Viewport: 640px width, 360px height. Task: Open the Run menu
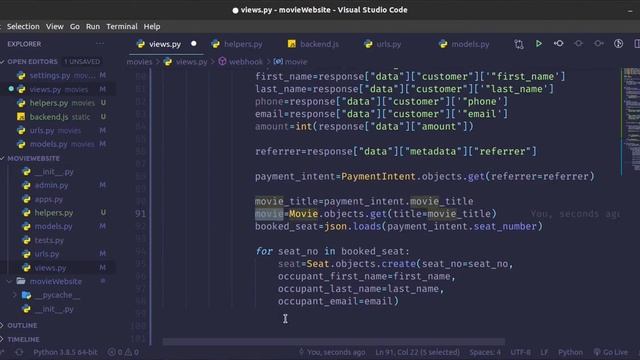pos(93,27)
